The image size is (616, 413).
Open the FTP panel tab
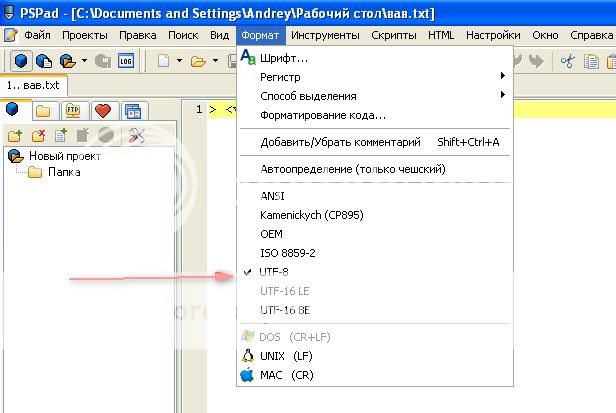point(73,111)
